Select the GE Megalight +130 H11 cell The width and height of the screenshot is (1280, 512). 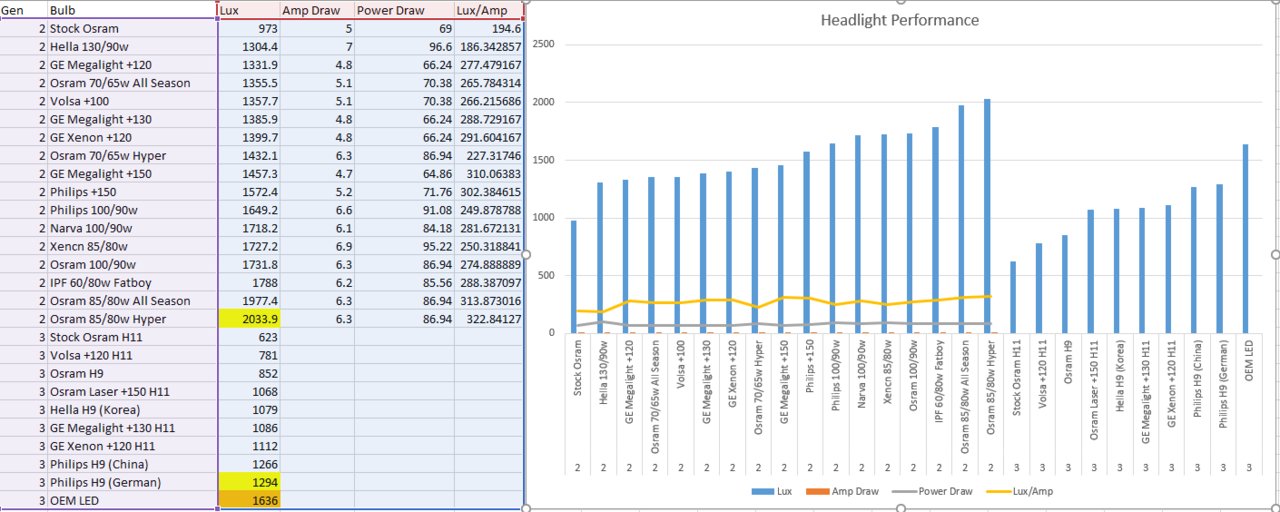132,427
